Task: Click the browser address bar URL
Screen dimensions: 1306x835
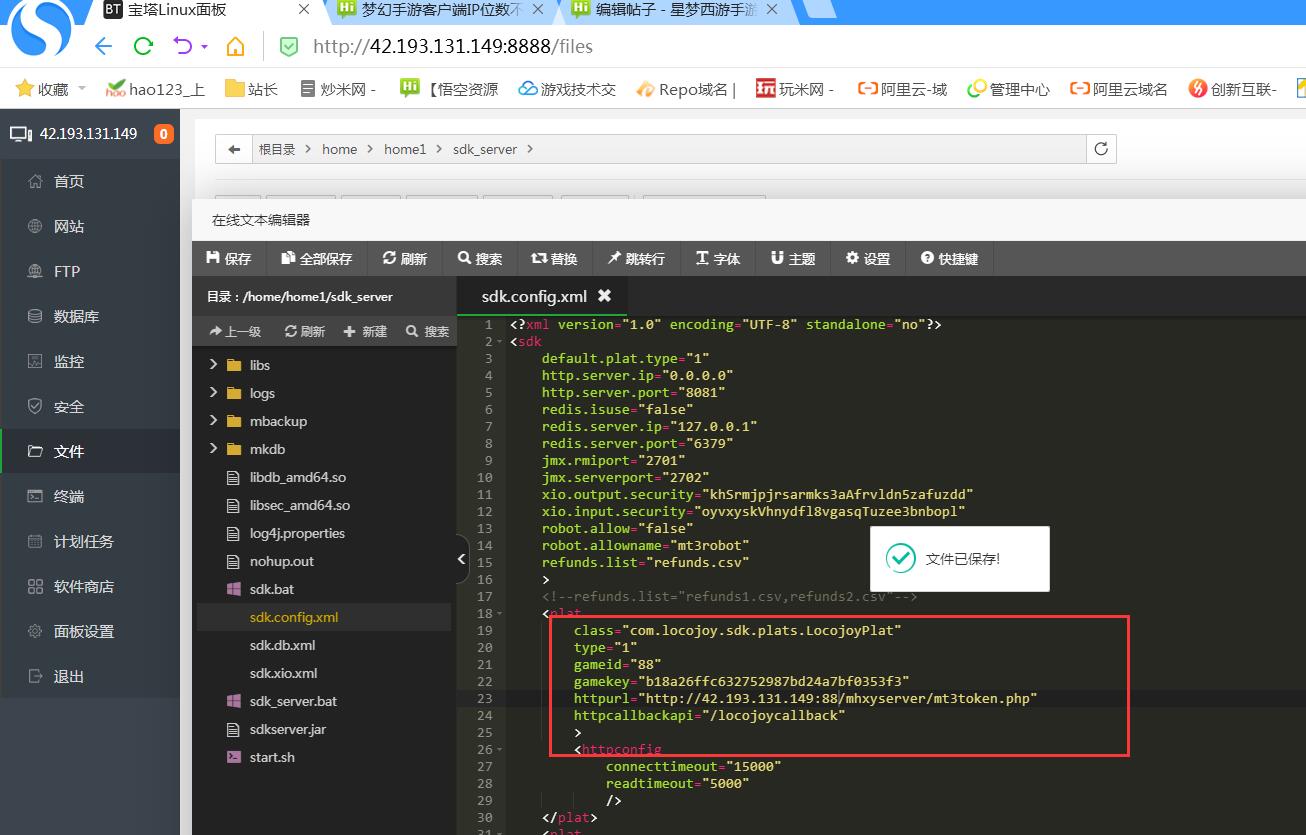Action: tap(452, 46)
